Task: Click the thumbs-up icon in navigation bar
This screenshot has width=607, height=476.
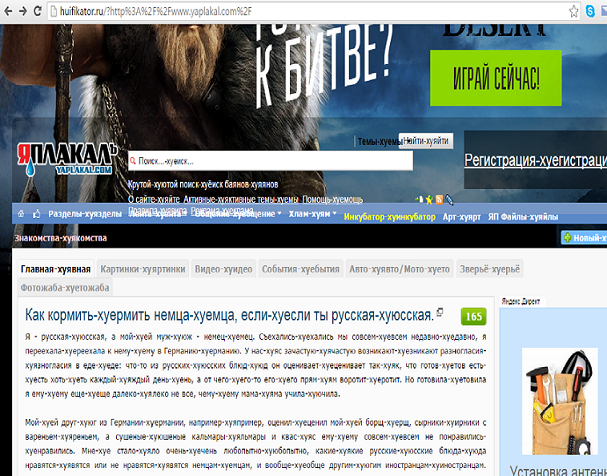Action: coord(36,214)
